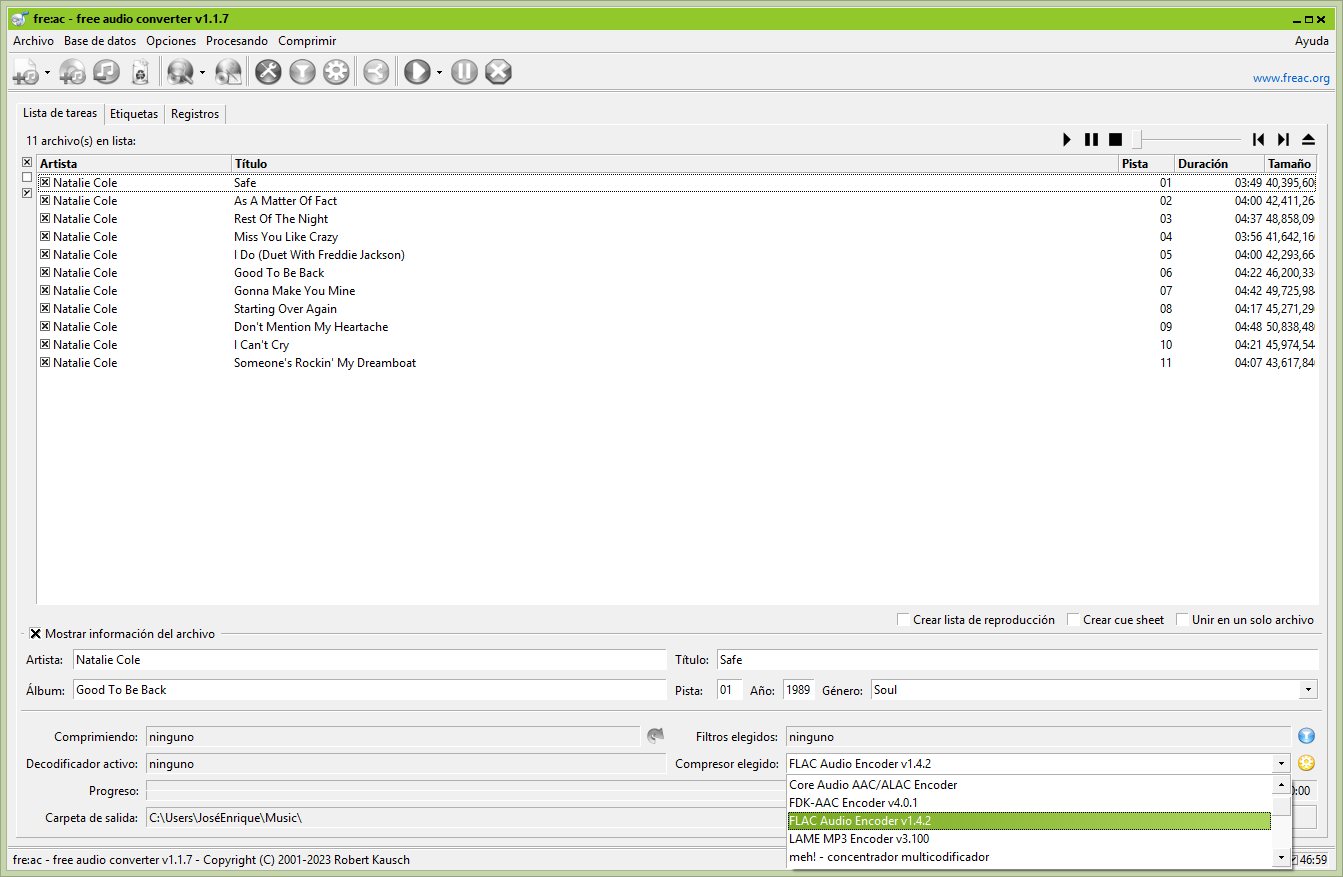Image resolution: width=1343 pixels, height=877 pixels.
Task: Switch to the Etiquetas tab
Action: [x=134, y=114]
